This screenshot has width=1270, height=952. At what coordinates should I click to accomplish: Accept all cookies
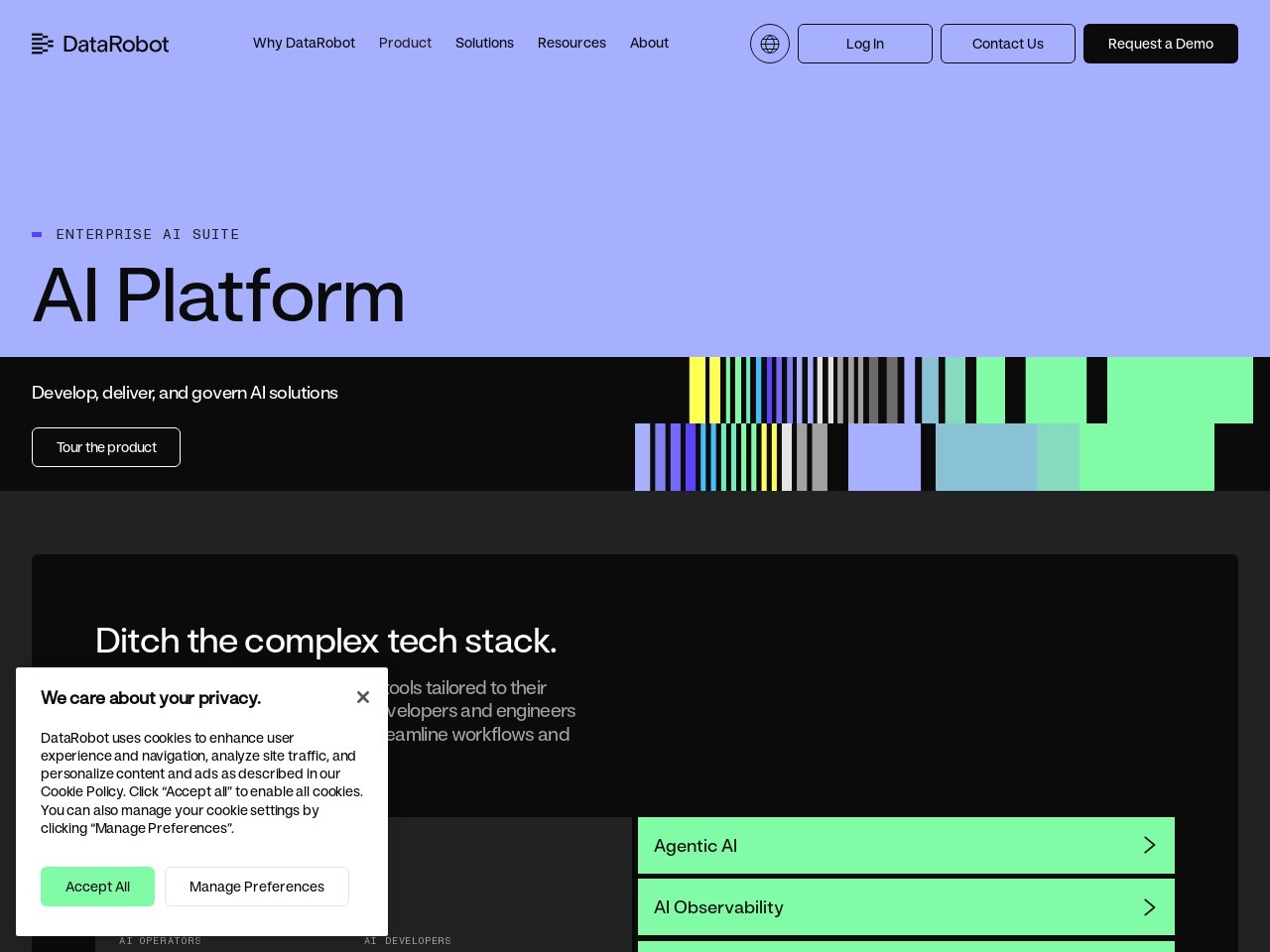(x=97, y=887)
